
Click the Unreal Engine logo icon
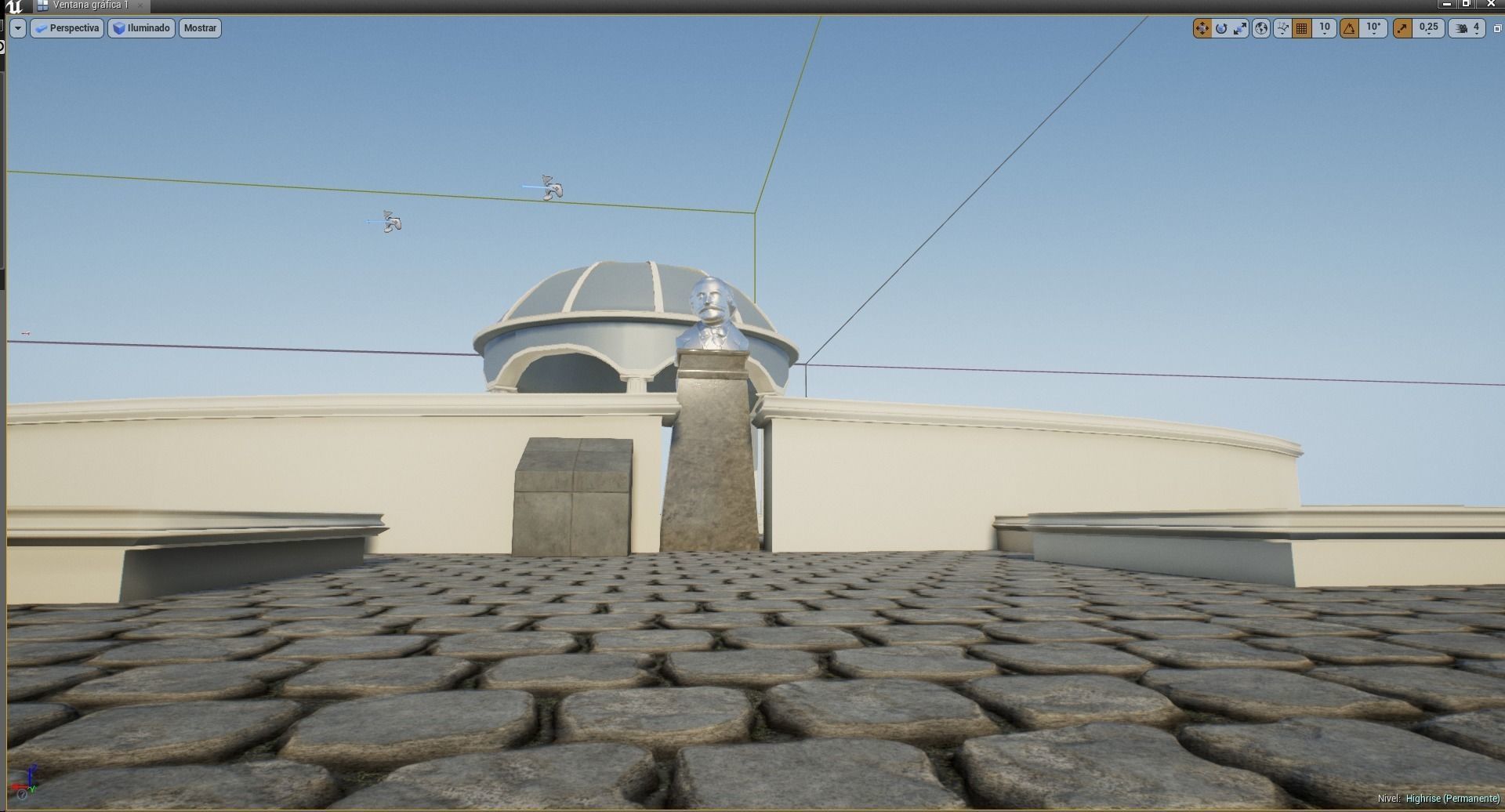tap(13, 6)
